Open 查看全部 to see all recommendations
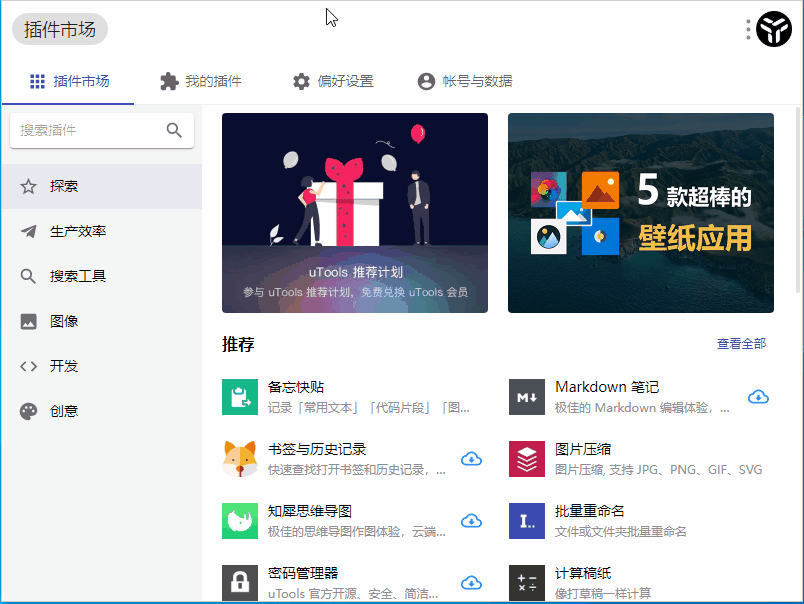804x604 pixels. (741, 343)
